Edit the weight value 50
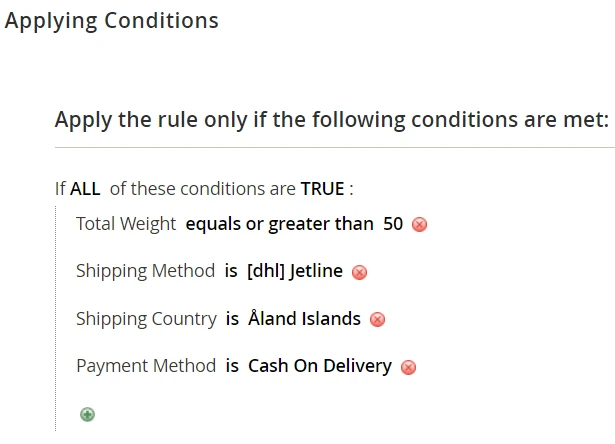The width and height of the screenshot is (615, 444). coord(393,224)
